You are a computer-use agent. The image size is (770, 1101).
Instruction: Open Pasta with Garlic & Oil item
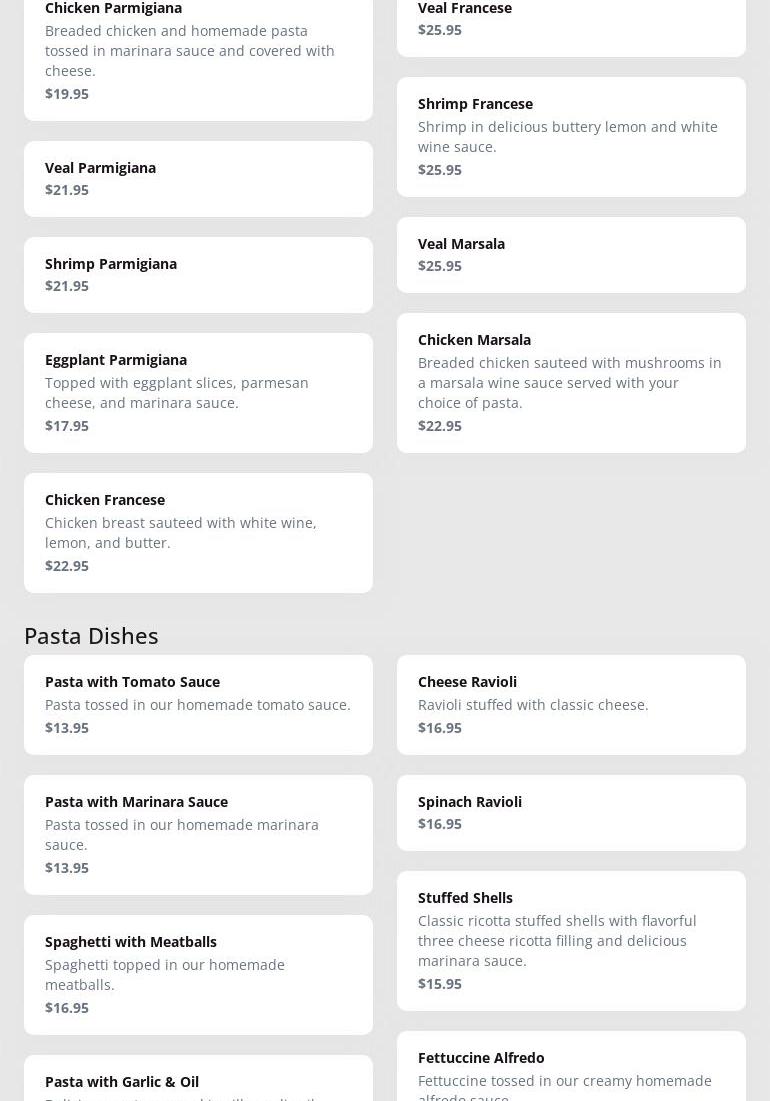[x=198, y=1079]
